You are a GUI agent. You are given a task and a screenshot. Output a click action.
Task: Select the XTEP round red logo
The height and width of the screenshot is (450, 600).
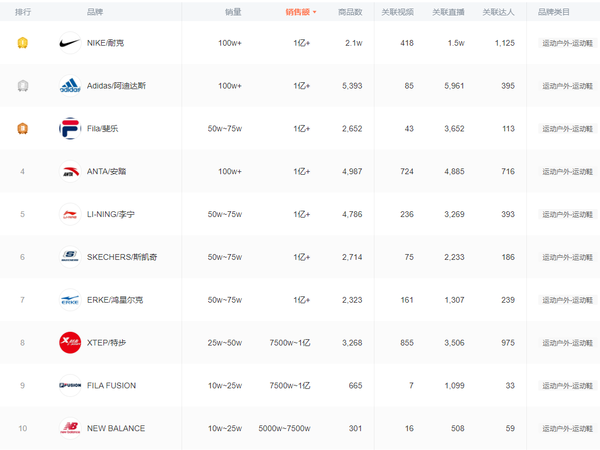click(x=70, y=343)
